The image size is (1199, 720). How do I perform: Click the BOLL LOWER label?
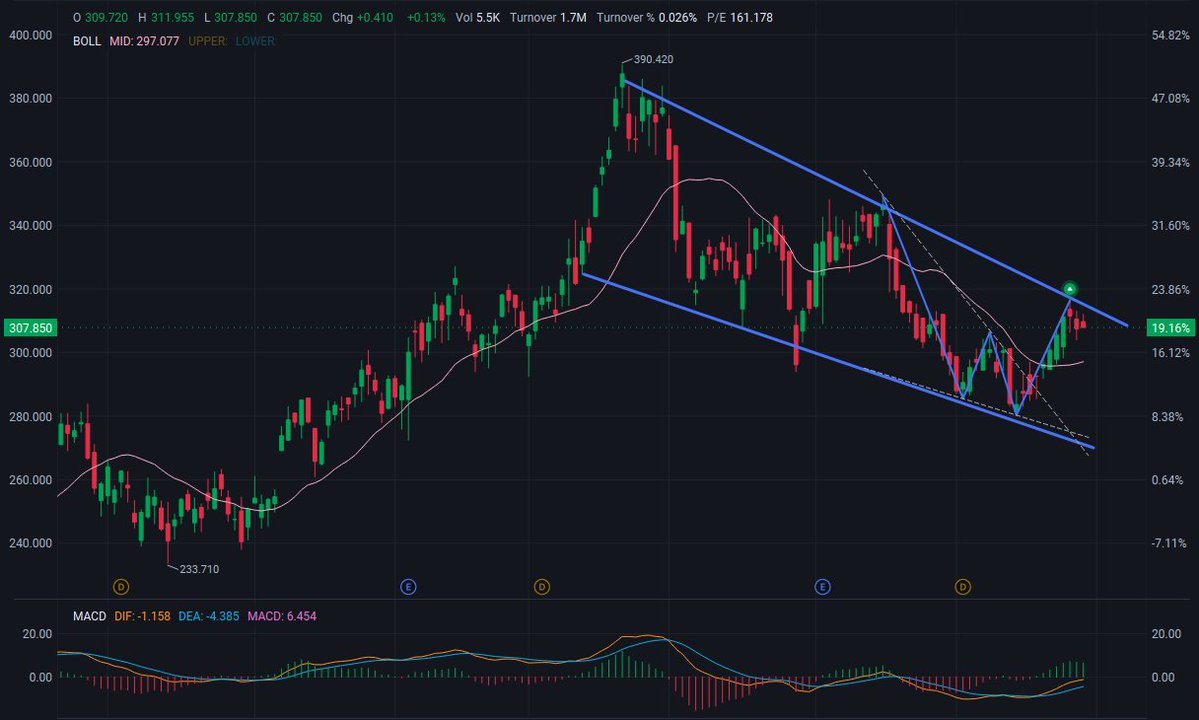[256, 41]
